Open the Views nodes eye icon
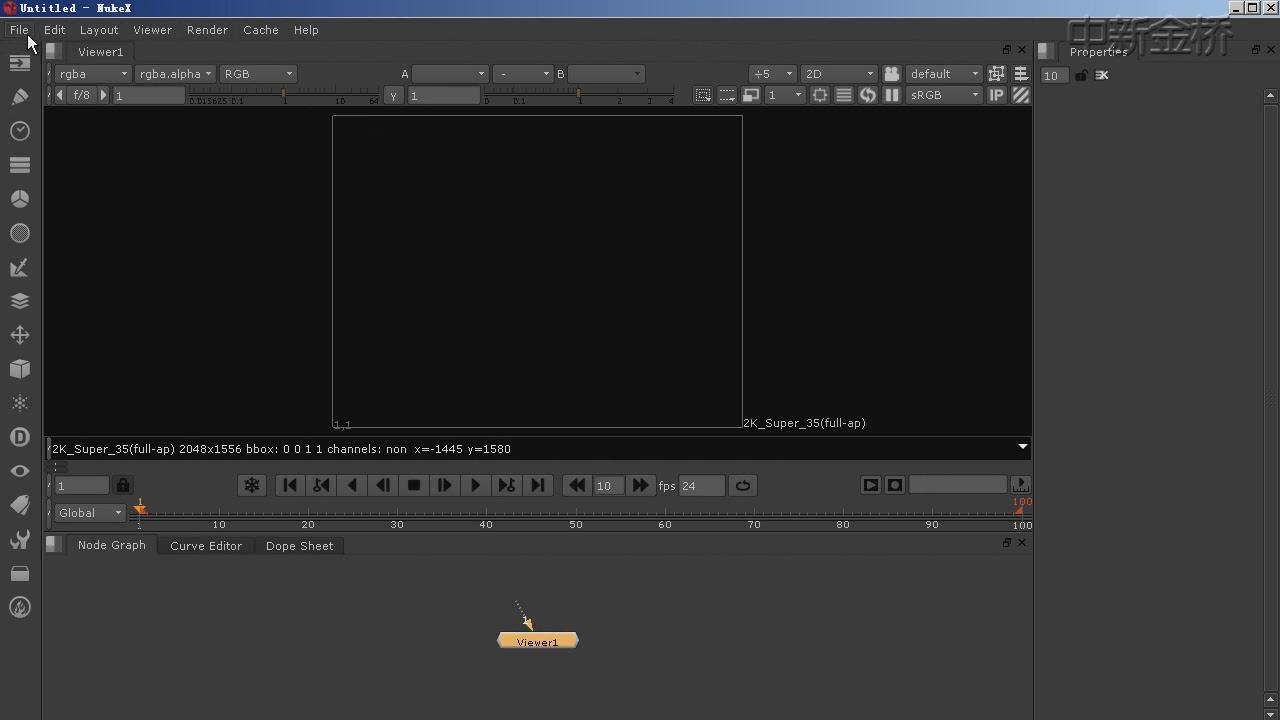 [x=20, y=471]
